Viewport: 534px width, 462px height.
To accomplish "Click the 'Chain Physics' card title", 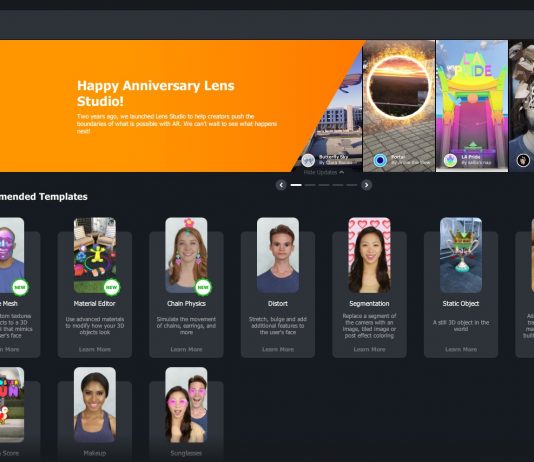I will click(186, 303).
